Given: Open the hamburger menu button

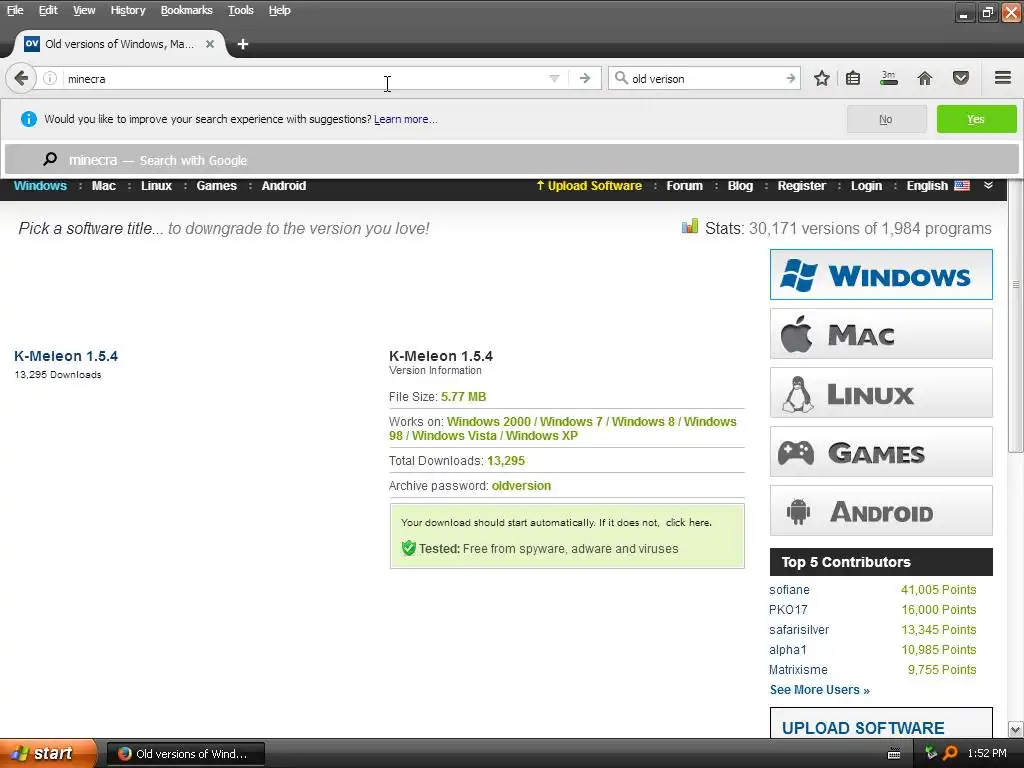Looking at the screenshot, I should pos(1003,78).
